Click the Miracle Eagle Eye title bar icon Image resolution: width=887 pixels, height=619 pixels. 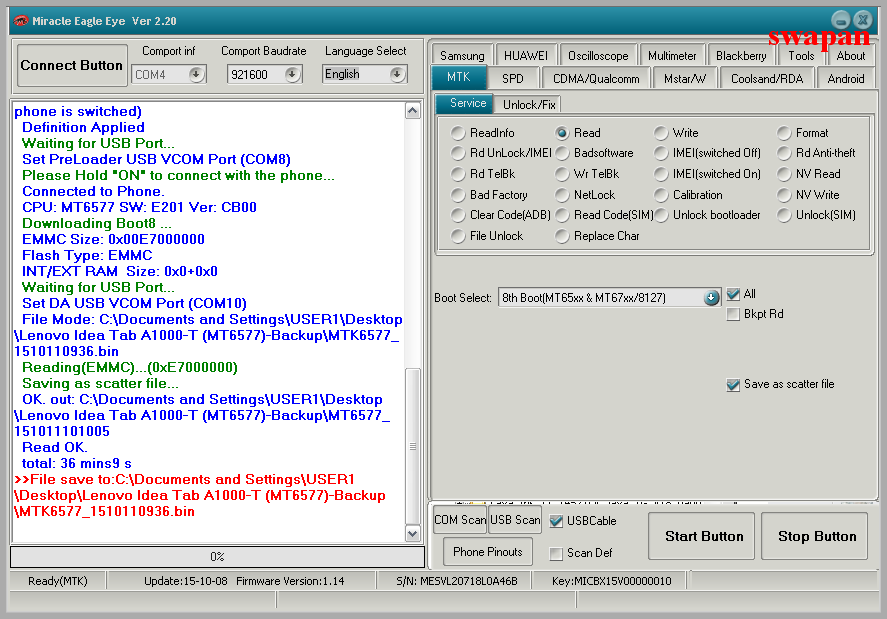click(21, 21)
